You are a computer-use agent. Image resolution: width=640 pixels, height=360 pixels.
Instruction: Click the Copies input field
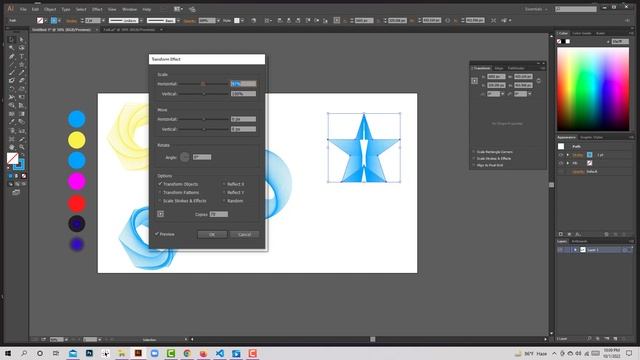219,214
